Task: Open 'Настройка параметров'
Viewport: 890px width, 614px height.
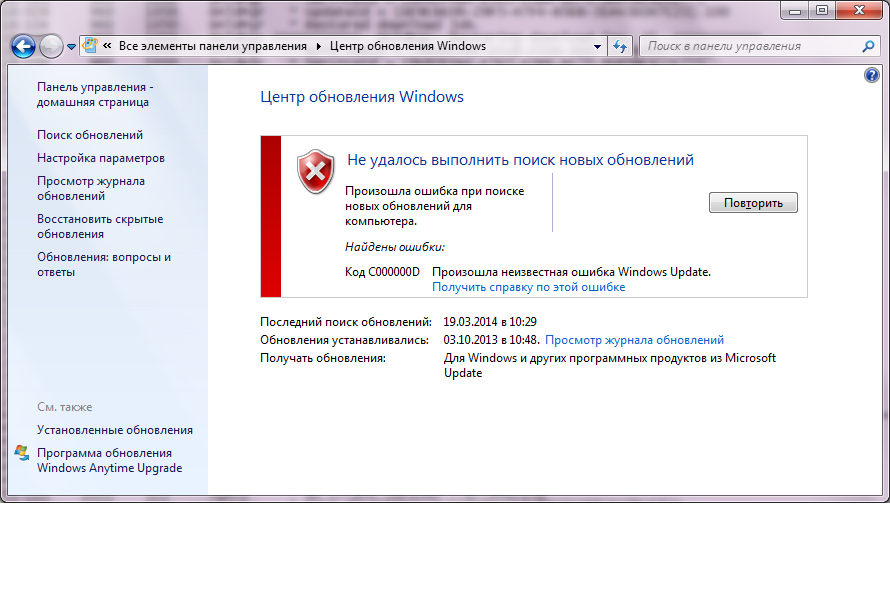Action: (x=101, y=158)
